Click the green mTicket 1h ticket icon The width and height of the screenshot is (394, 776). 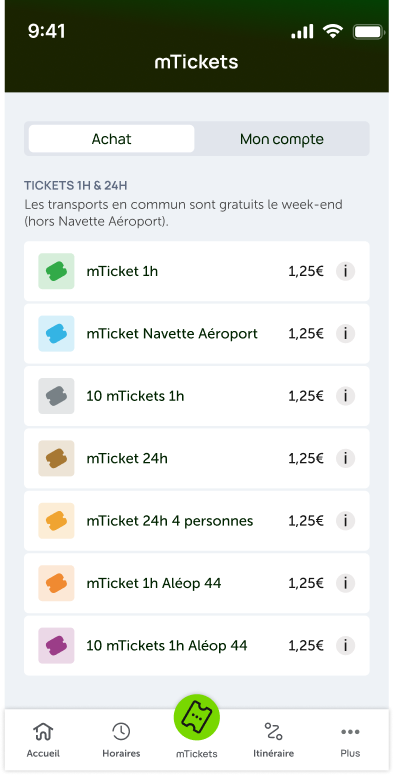(x=56, y=271)
